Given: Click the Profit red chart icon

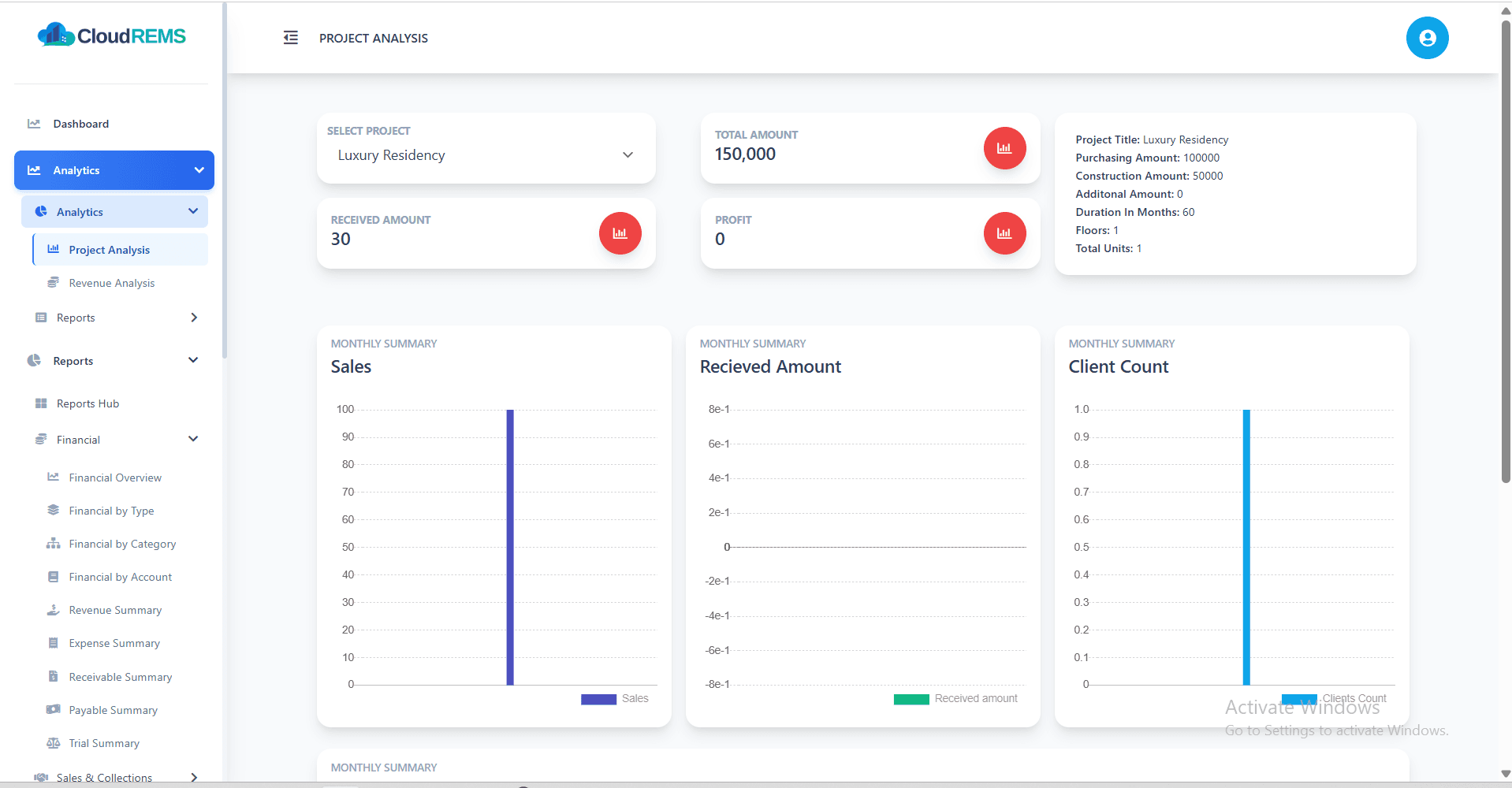Looking at the screenshot, I should [1004, 233].
